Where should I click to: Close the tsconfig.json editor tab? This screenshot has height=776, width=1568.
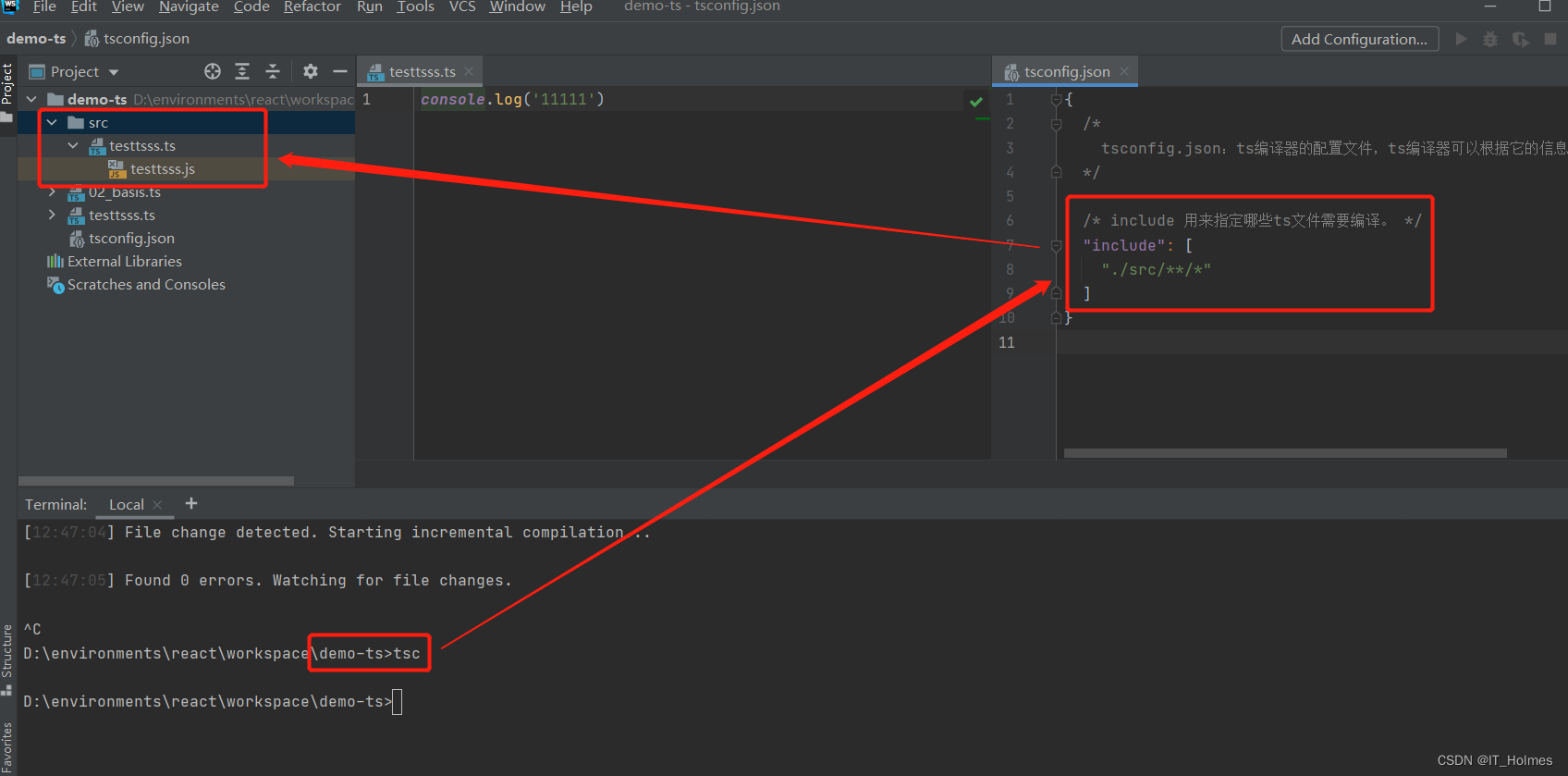pyautogui.click(x=1124, y=71)
